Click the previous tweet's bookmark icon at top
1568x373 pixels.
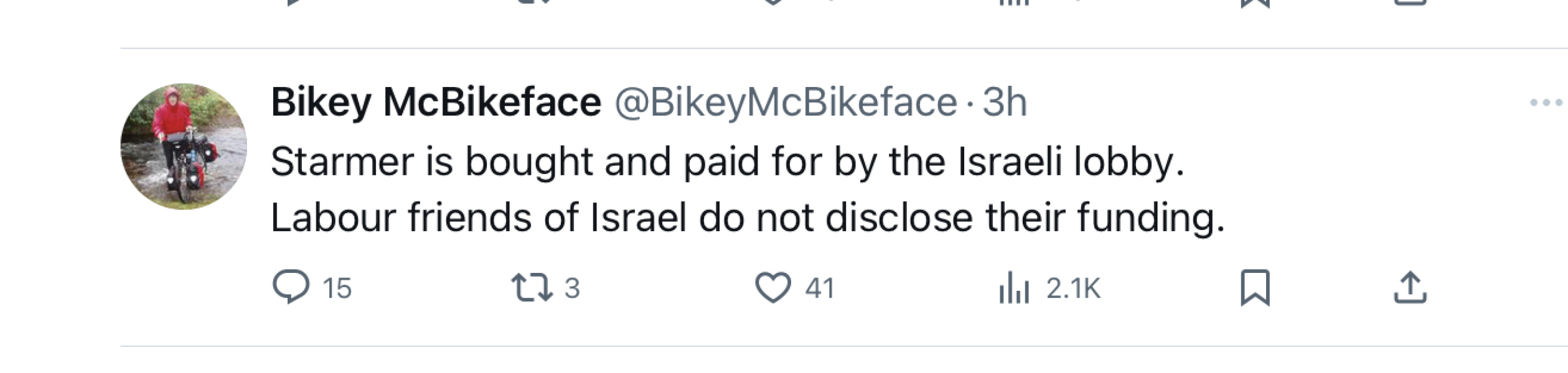click(1255, 3)
